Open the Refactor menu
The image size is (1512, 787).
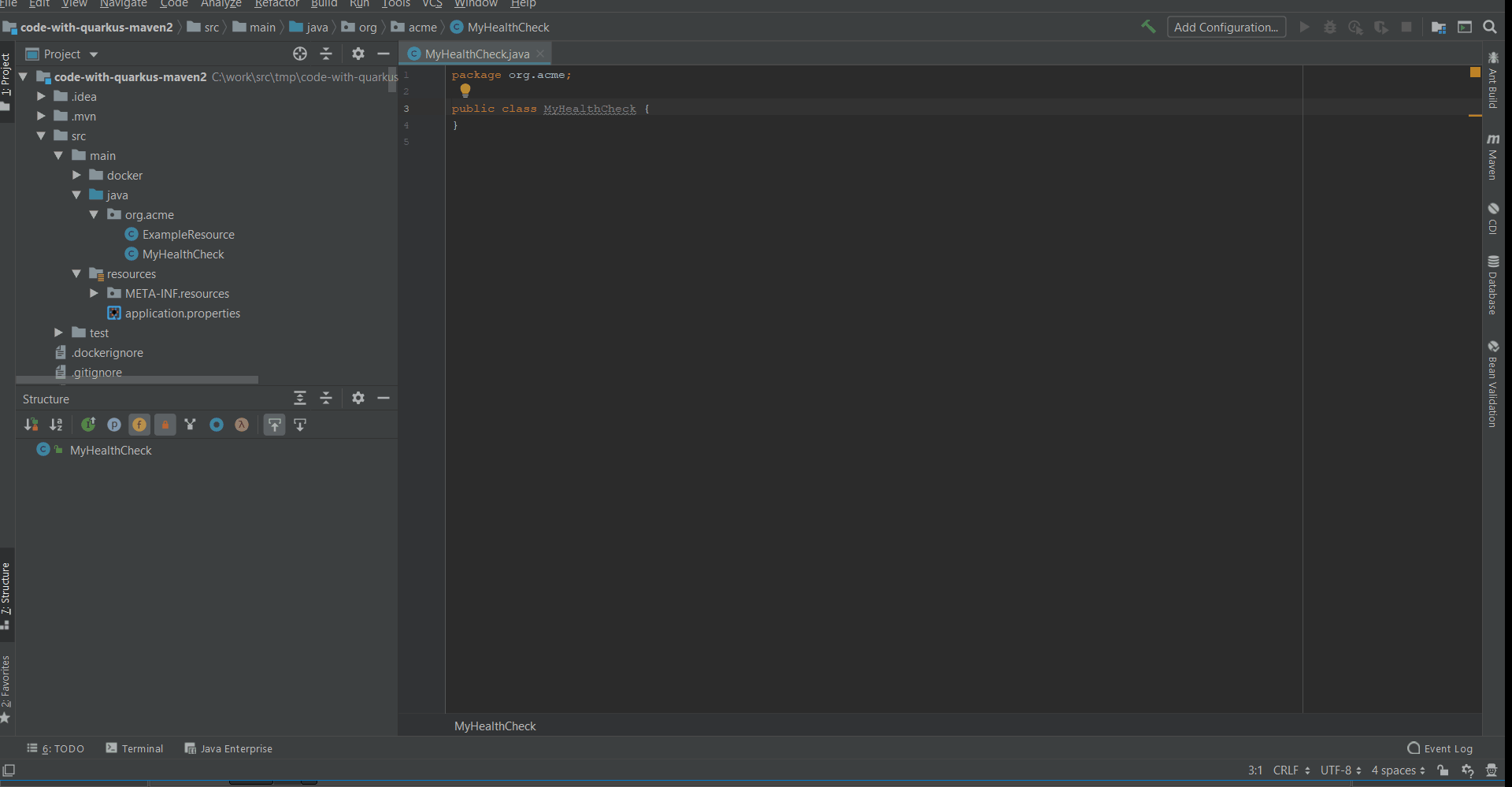(276, 4)
